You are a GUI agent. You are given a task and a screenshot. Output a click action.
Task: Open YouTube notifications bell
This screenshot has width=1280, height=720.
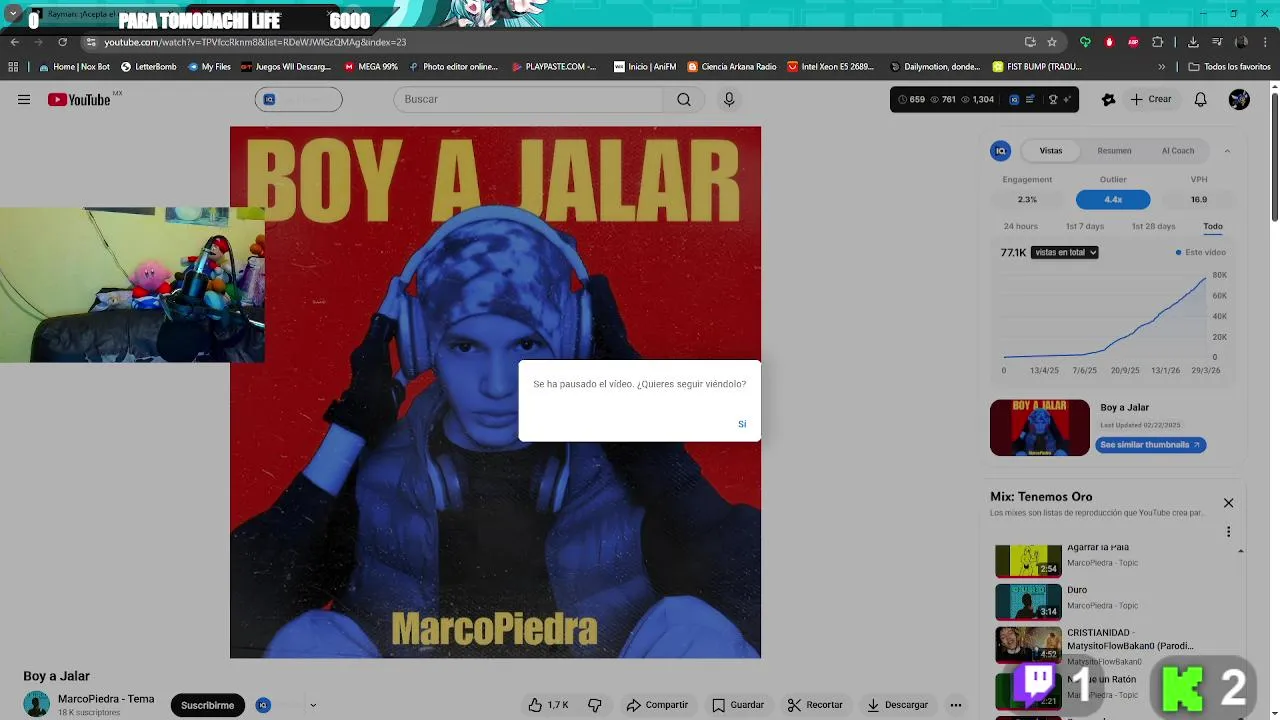tap(1200, 99)
